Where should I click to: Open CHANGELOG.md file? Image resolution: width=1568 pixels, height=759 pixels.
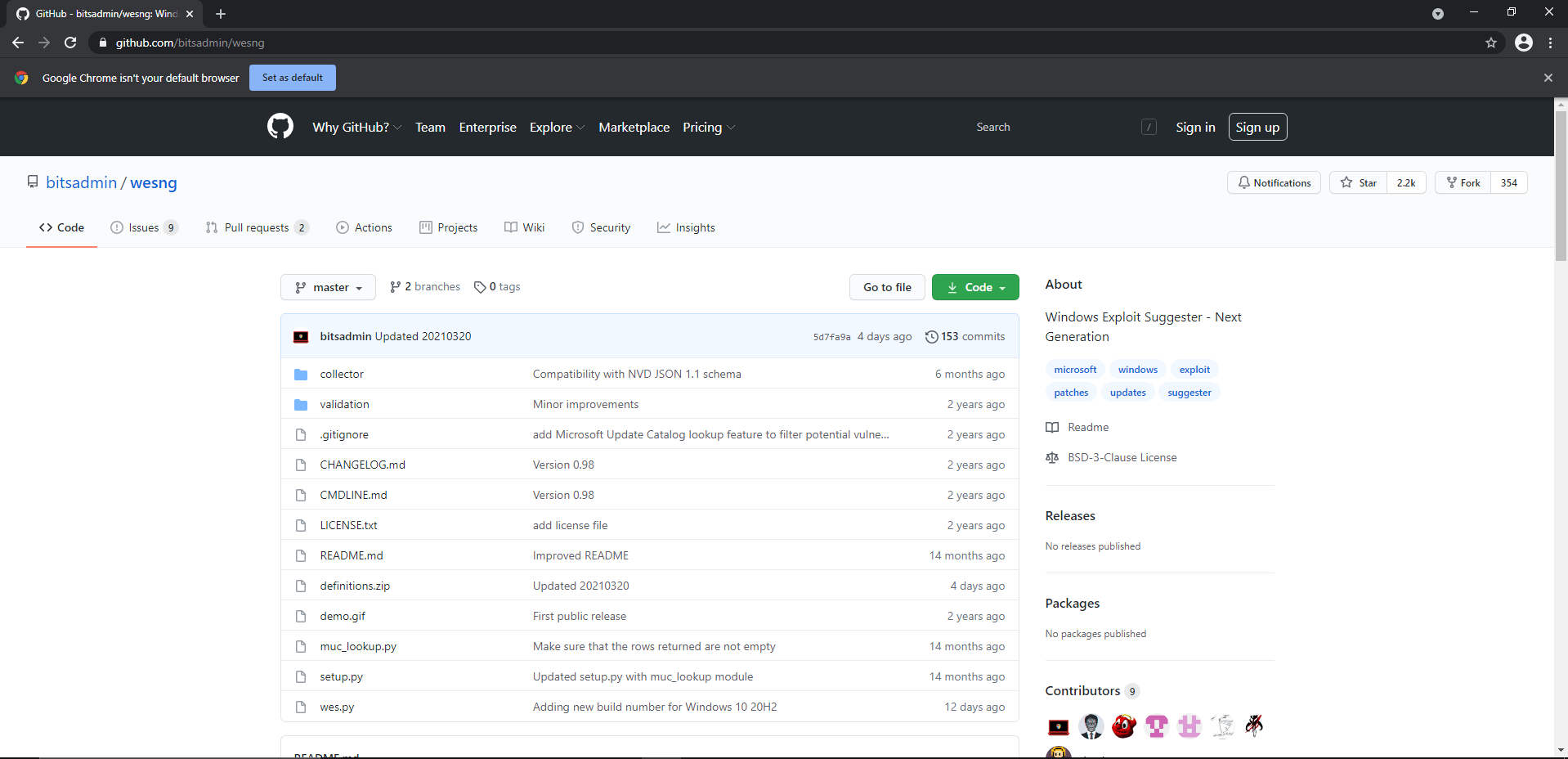click(362, 465)
